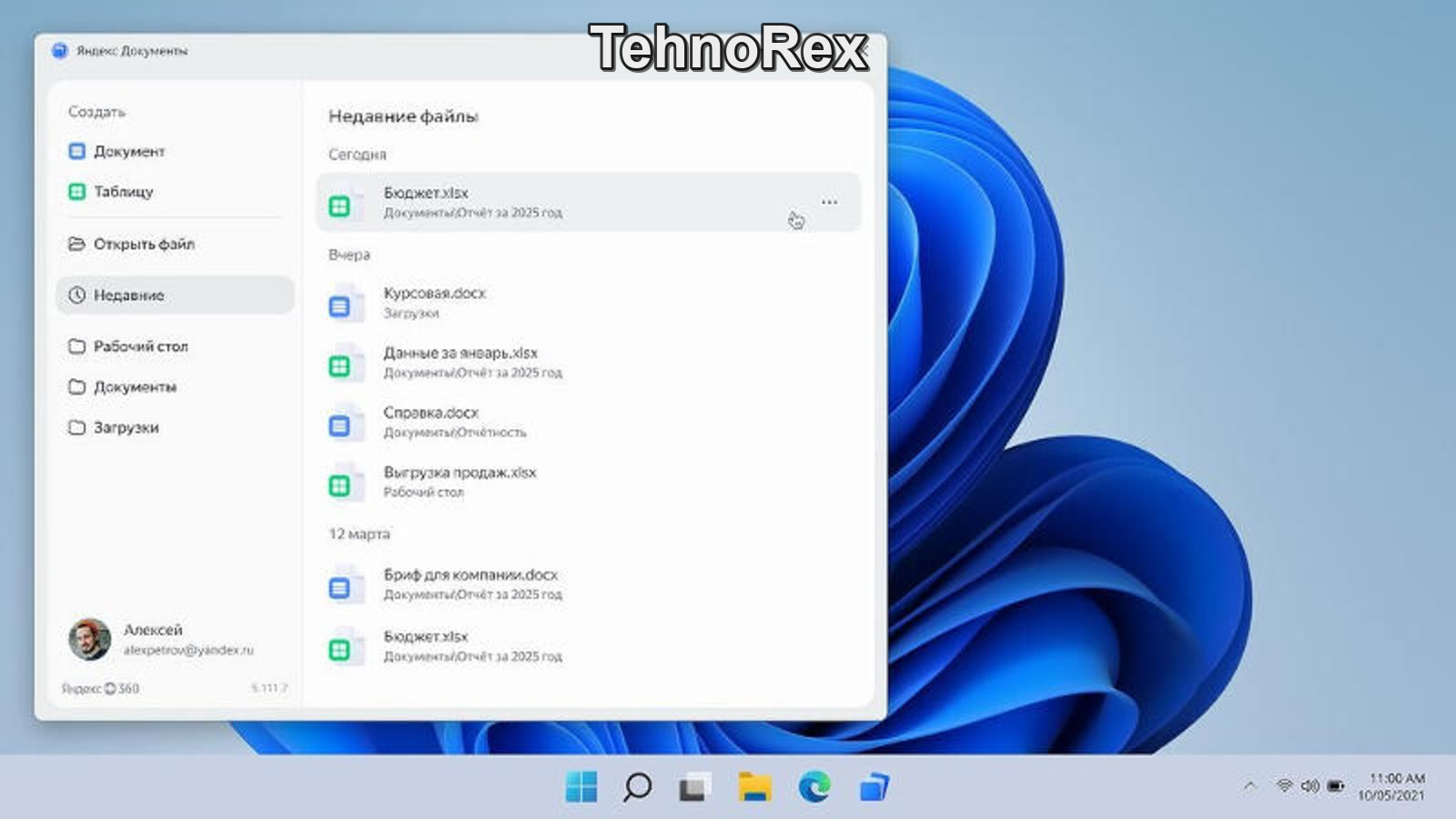The image size is (1456, 819).
Task: Click the volume icon in system tray
Action: 1309,785
